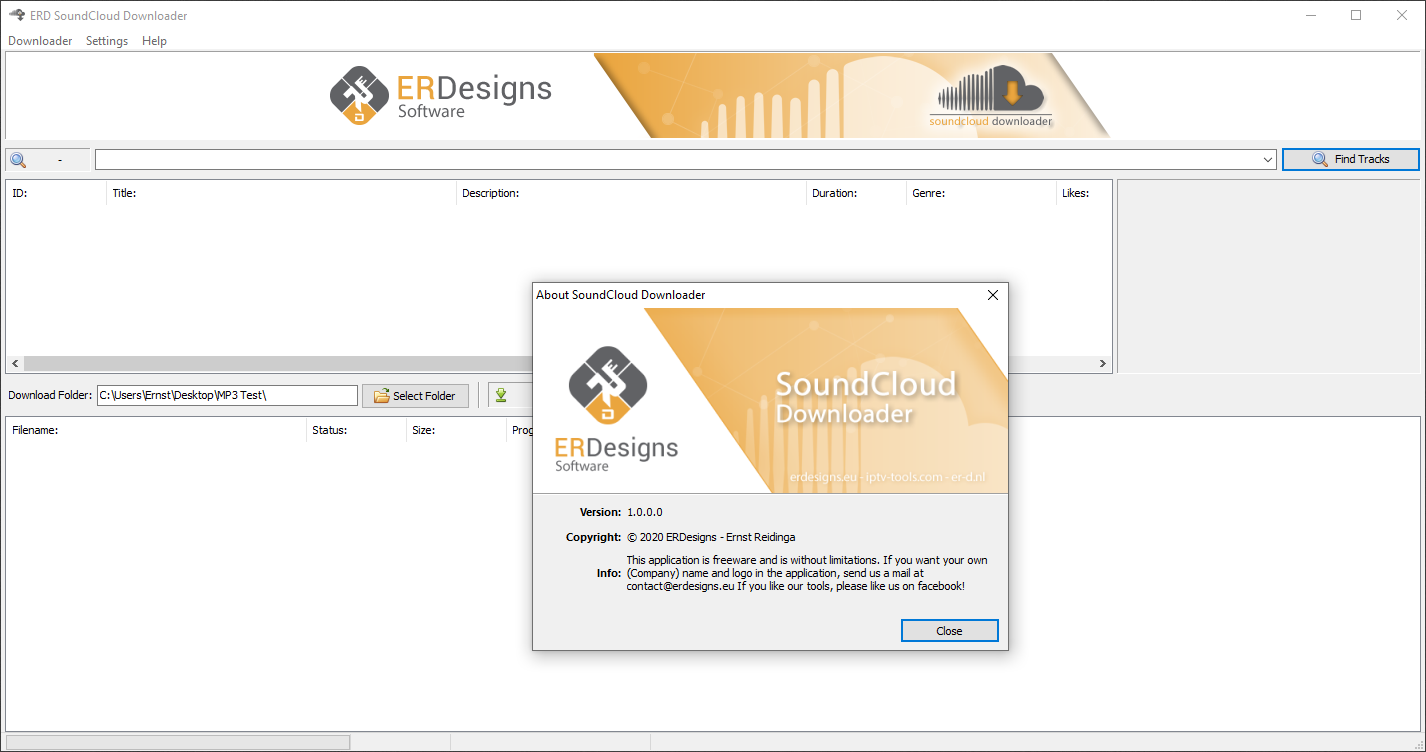Click the SoundCloud downloader cloud logo

[991, 95]
